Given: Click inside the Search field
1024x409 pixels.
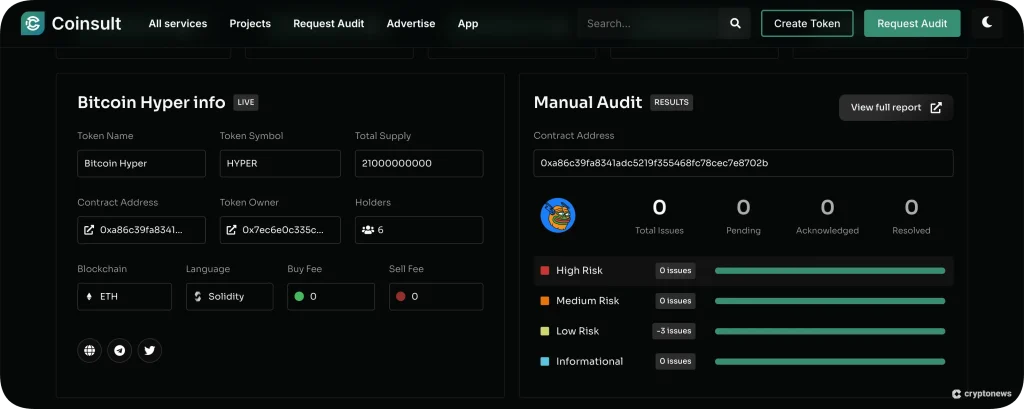Looking at the screenshot, I should [648, 24].
